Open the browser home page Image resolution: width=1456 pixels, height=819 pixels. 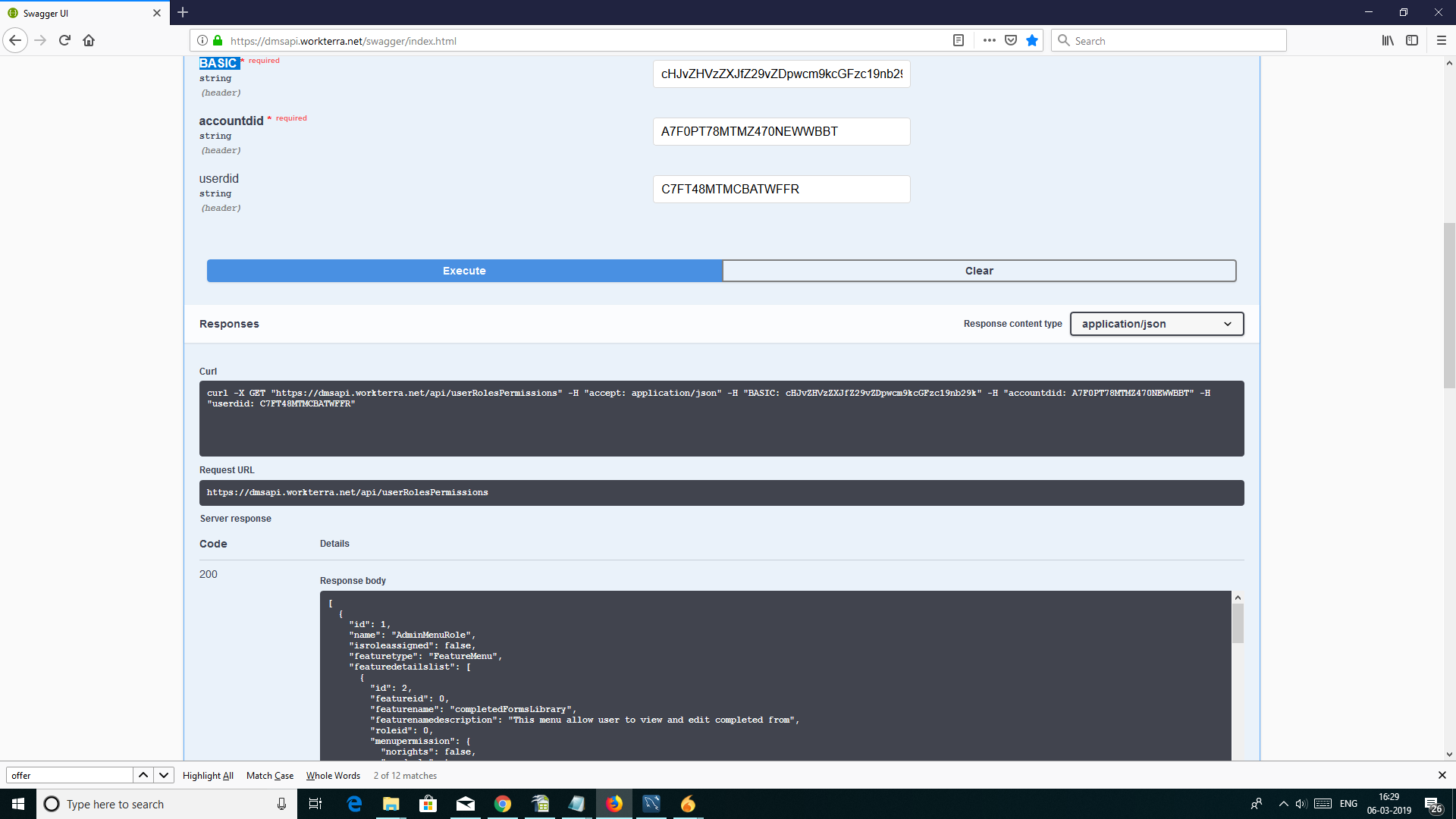tap(89, 40)
